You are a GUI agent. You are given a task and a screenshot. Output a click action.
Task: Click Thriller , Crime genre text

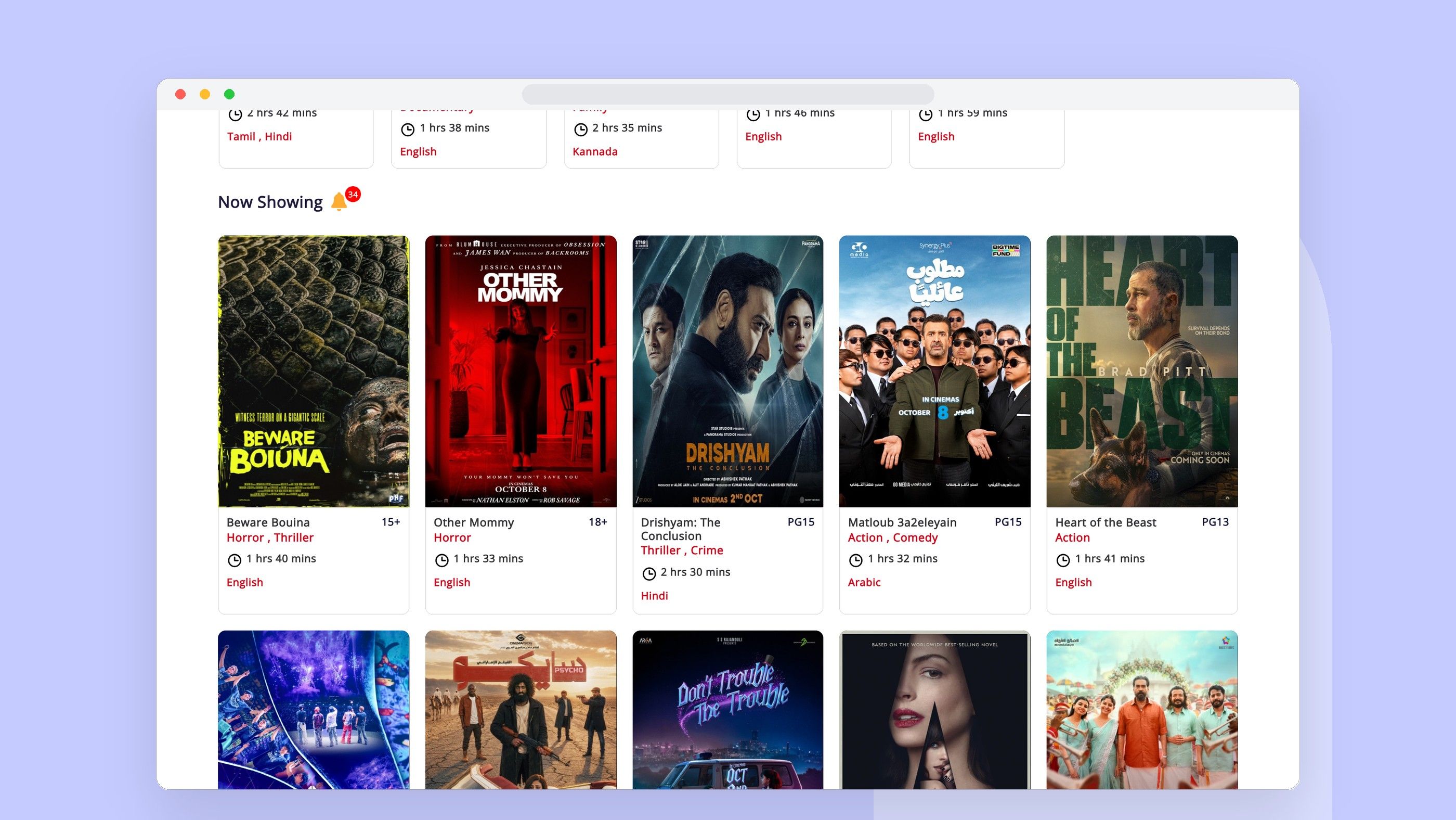point(682,550)
